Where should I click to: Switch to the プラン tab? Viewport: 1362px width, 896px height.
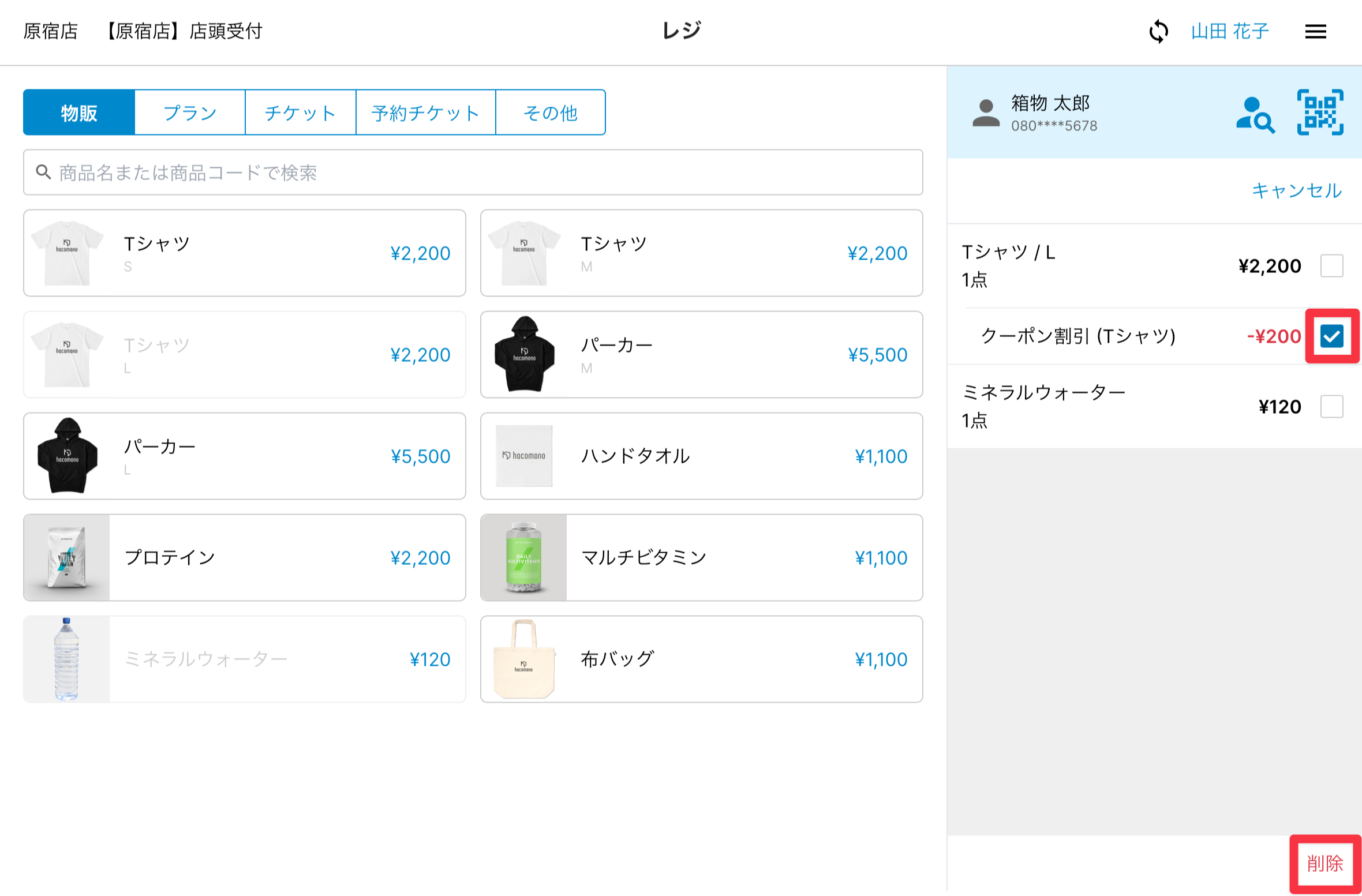(x=190, y=113)
